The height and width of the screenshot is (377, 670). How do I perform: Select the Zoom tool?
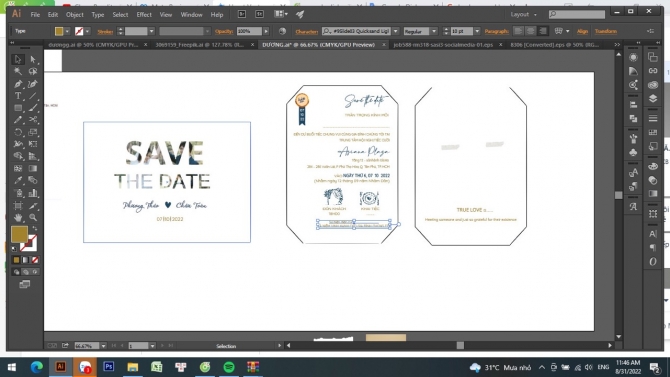click(x=33, y=218)
